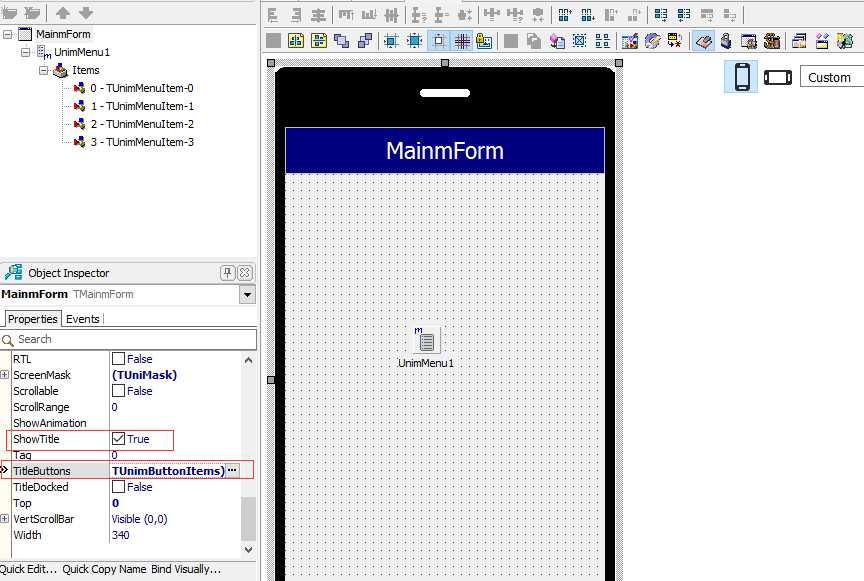Select 0 - TUnimMenuItem-0 in tree
Screen dimensions: 864x581
pos(142,88)
